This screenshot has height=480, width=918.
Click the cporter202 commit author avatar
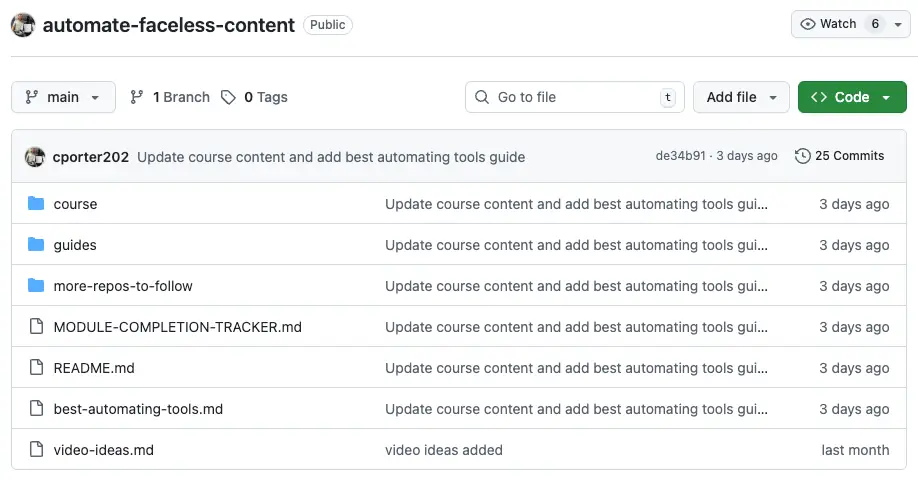pyautogui.click(x=35, y=157)
